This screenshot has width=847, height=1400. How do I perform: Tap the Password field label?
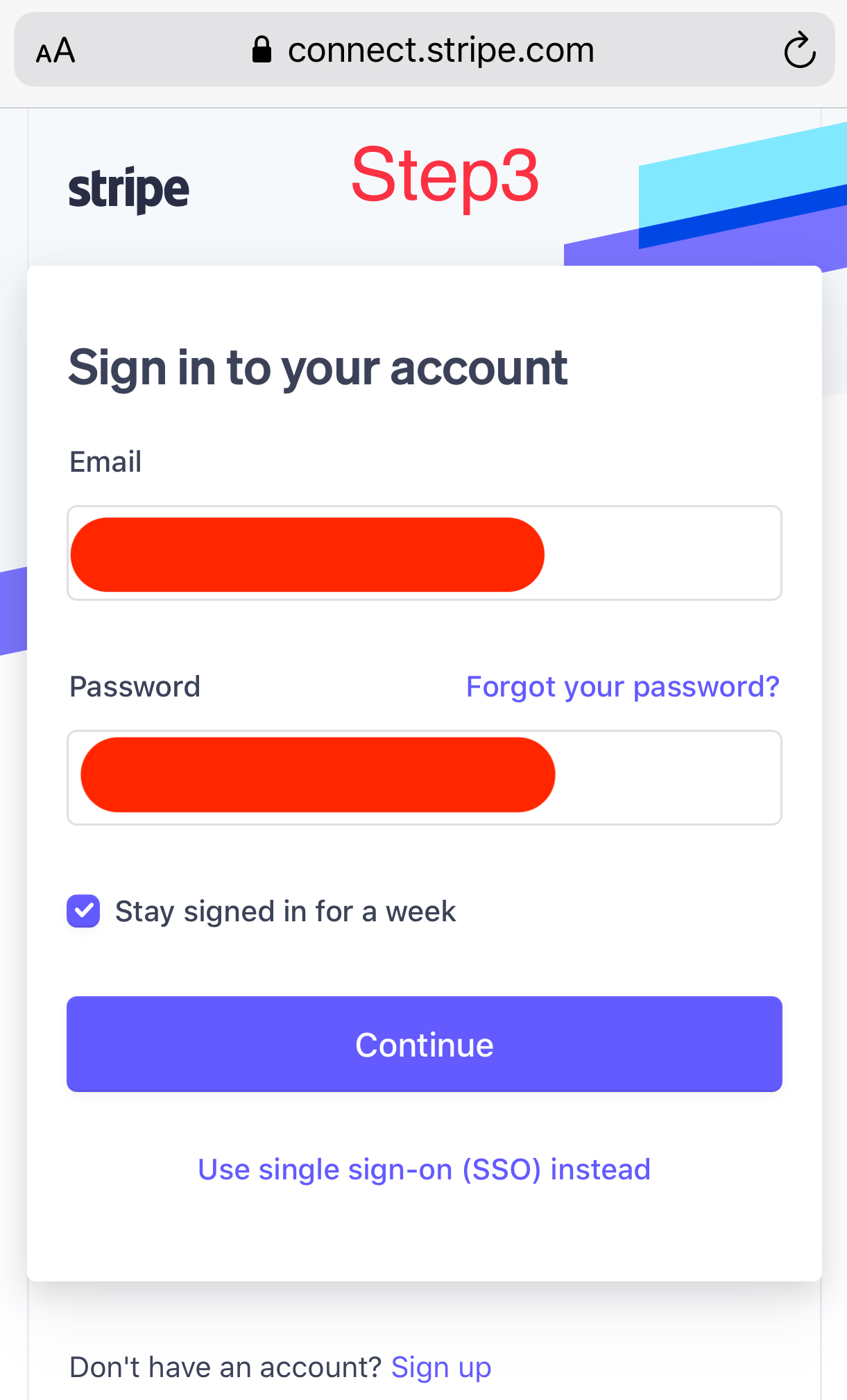click(x=135, y=686)
